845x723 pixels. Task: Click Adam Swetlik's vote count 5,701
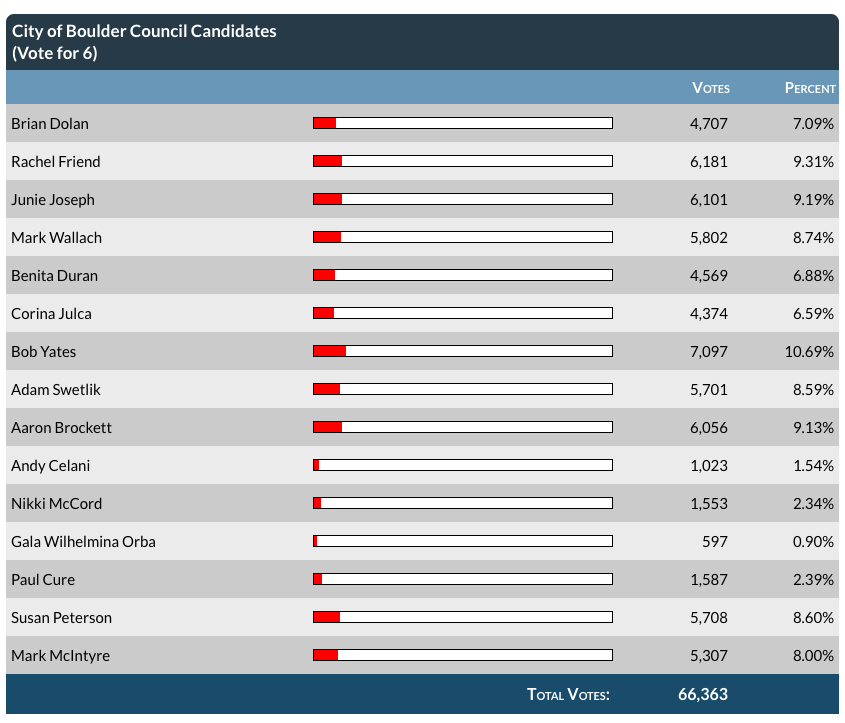[x=708, y=389]
